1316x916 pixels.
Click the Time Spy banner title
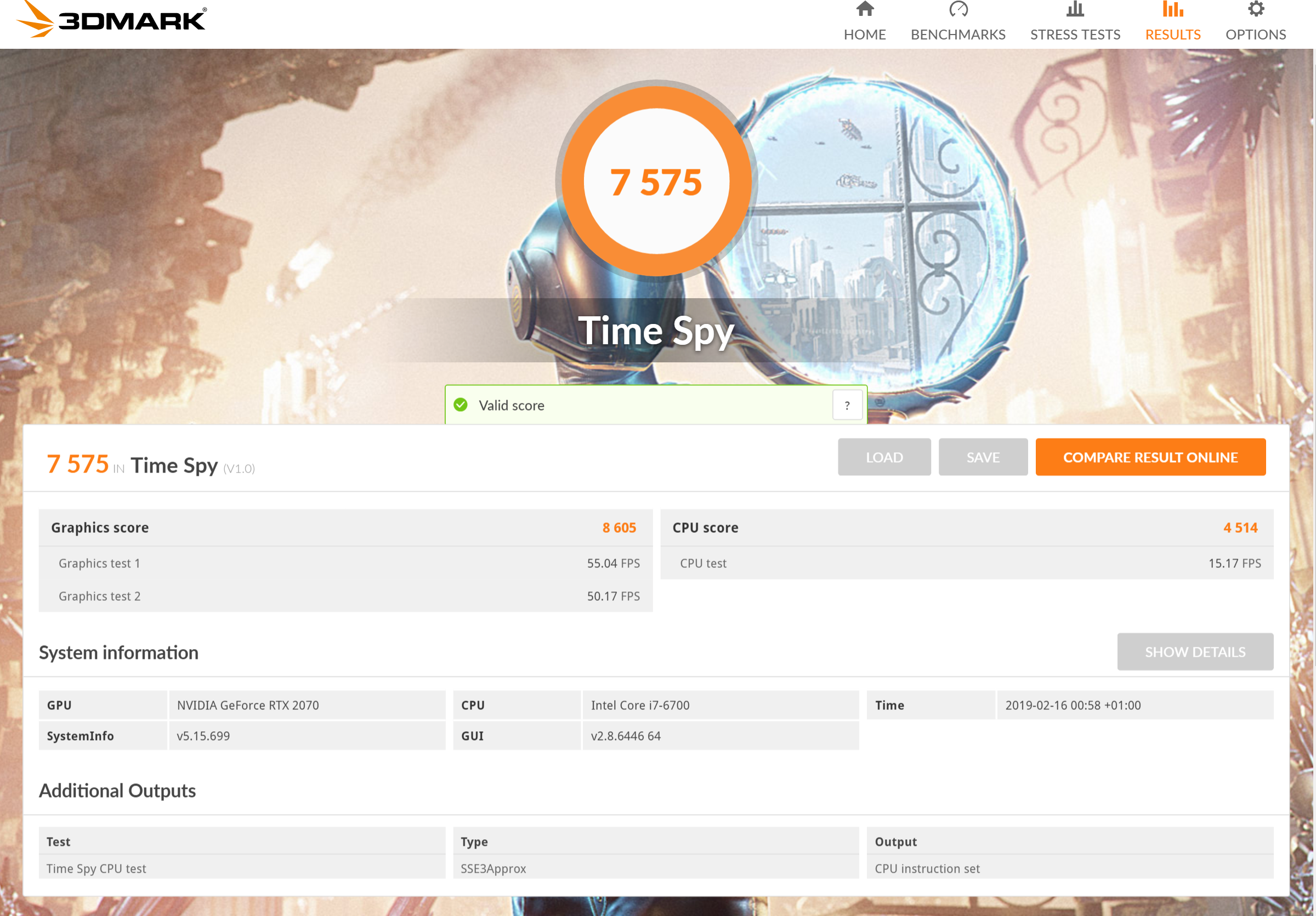[656, 331]
